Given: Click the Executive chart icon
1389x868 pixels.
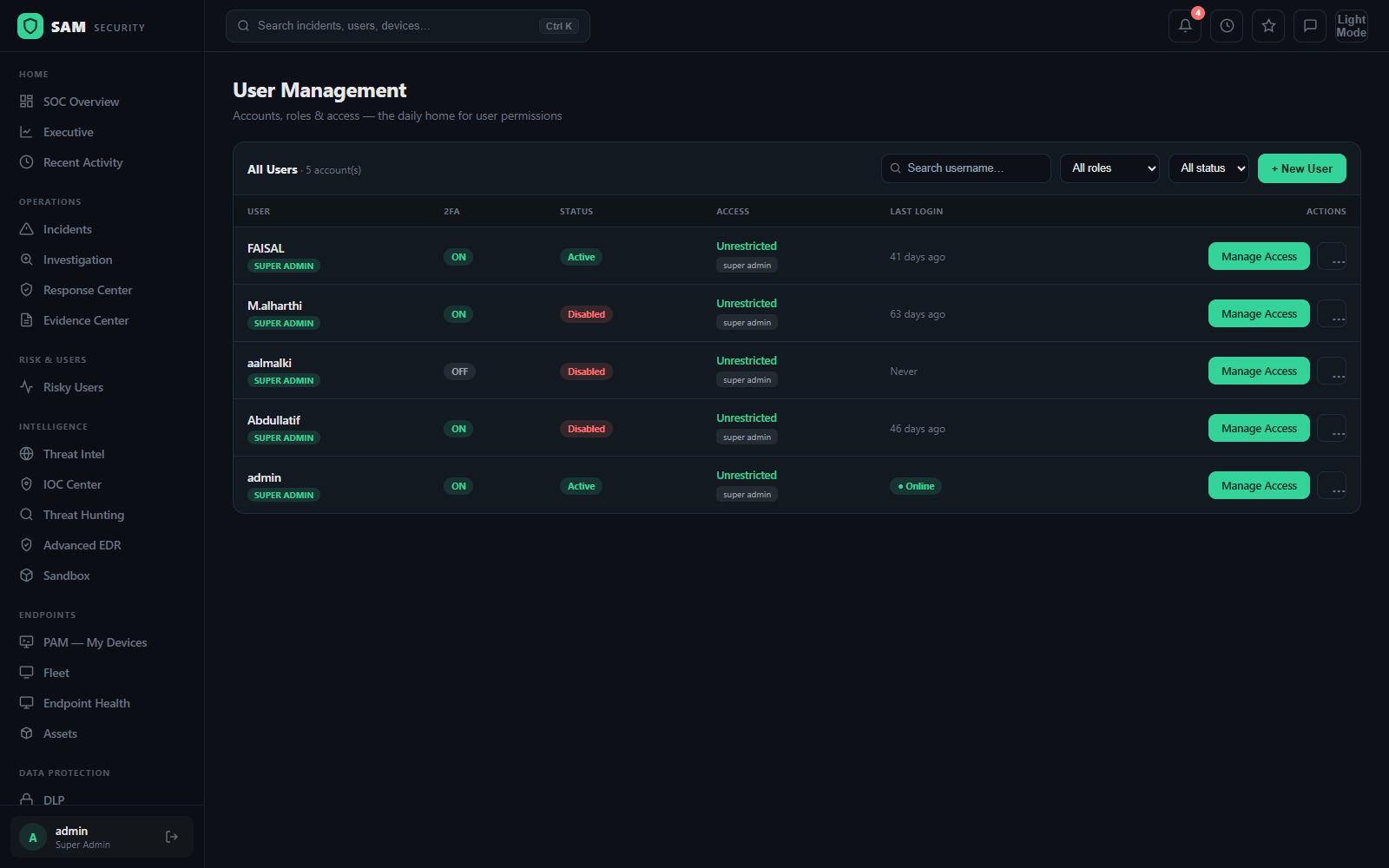Looking at the screenshot, I should tap(26, 132).
